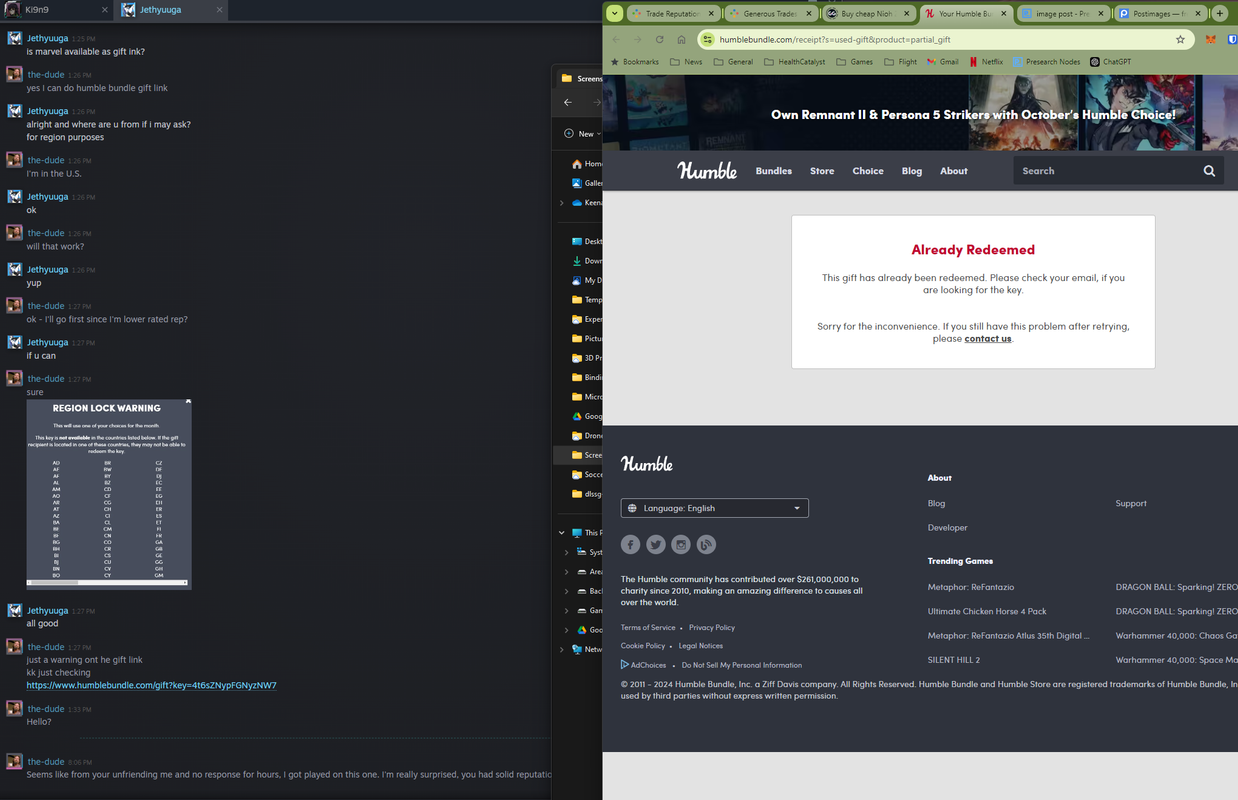The width and height of the screenshot is (1238, 800).
Task: Click Do Not Sell My Personal Information link
Action: [742, 665]
